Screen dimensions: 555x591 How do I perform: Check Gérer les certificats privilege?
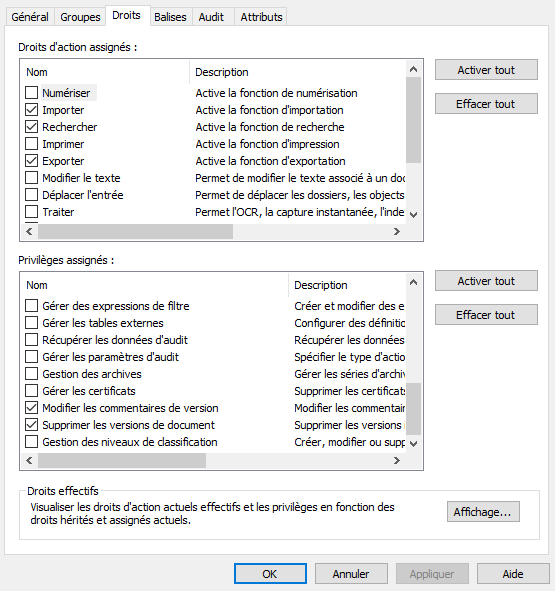(x=31, y=390)
